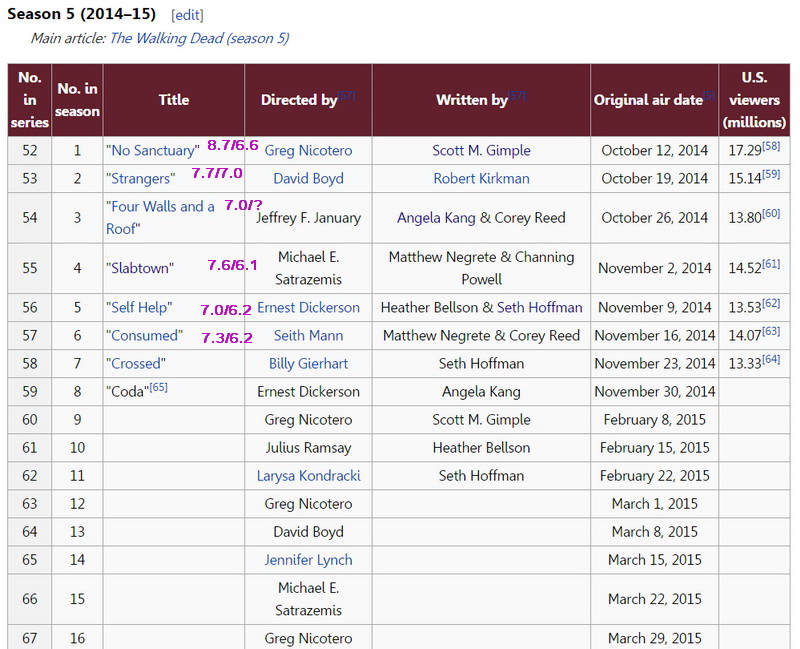Click reference [62] next to 13.53 viewers
The width and height of the screenshot is (800, 649).
coord(771,303)
